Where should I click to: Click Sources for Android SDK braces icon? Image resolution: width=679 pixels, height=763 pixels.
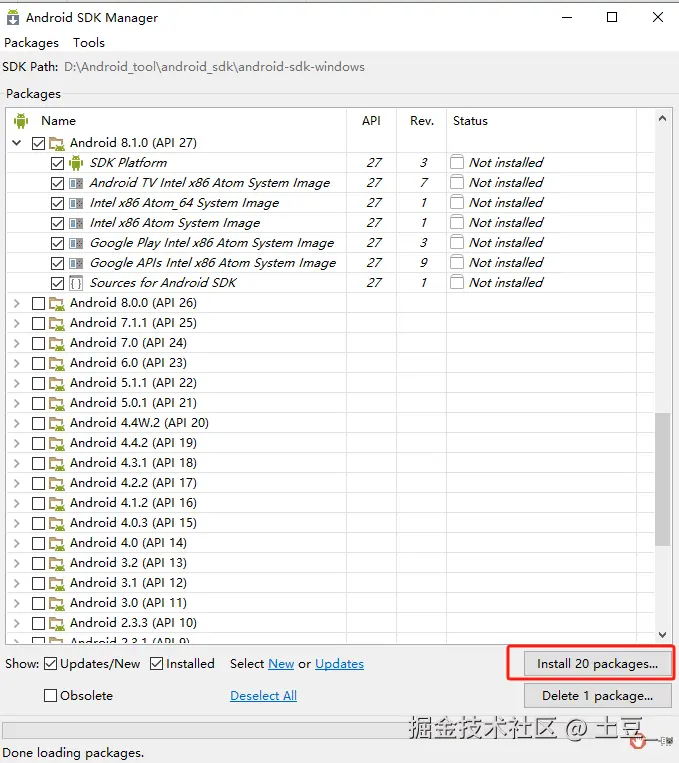[76, 283]
